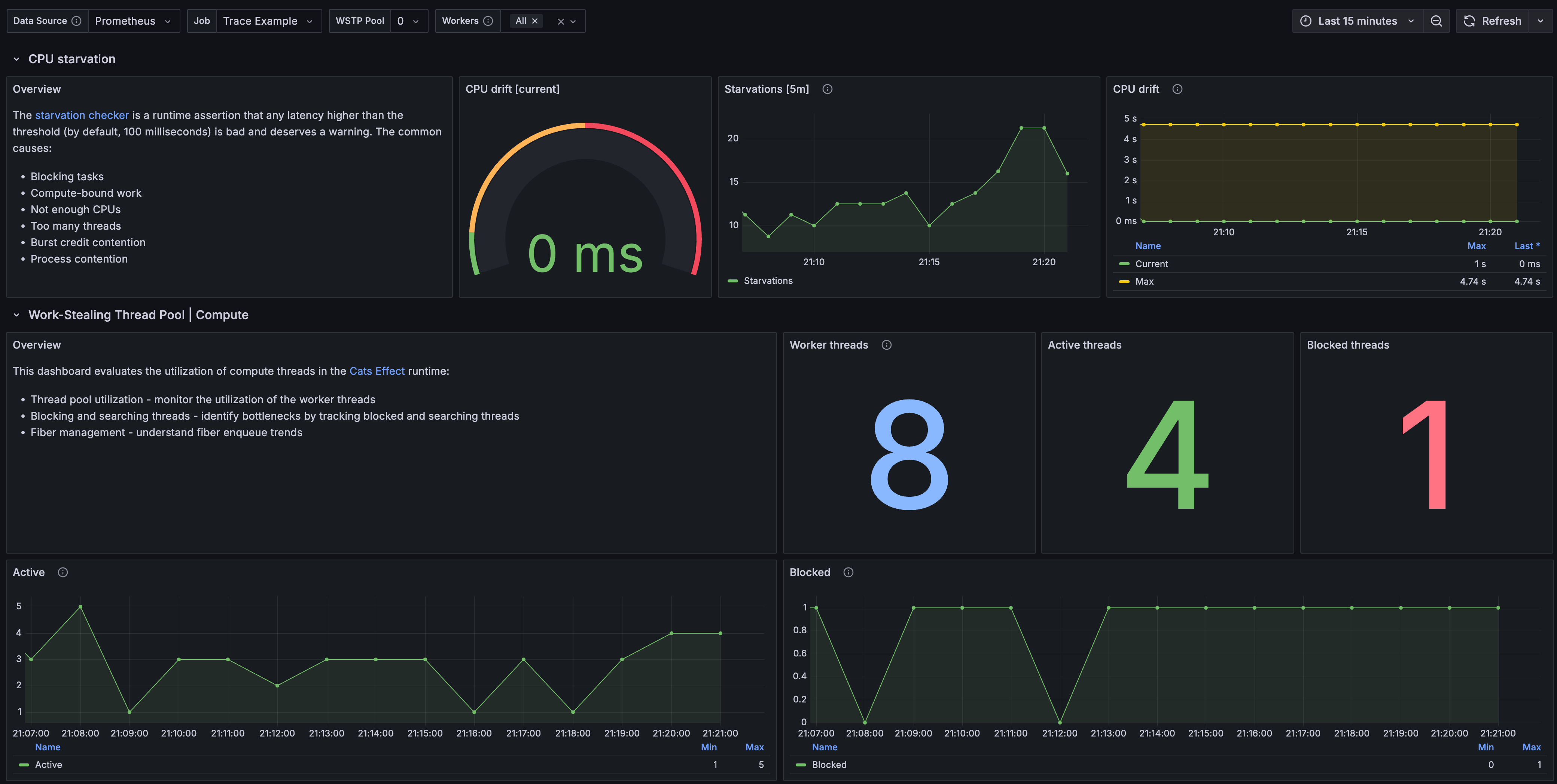The image size is (1557, 784).
Task: Click the Active threads panel title
Action: 1084,345
